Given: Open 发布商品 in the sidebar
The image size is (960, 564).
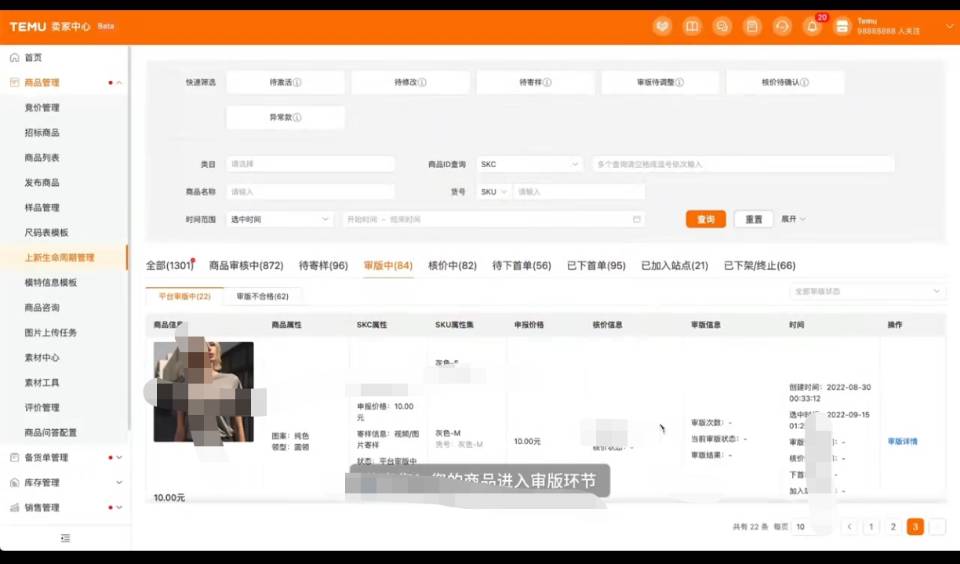Looking at the screenshot, I should [x=42, y=182].
